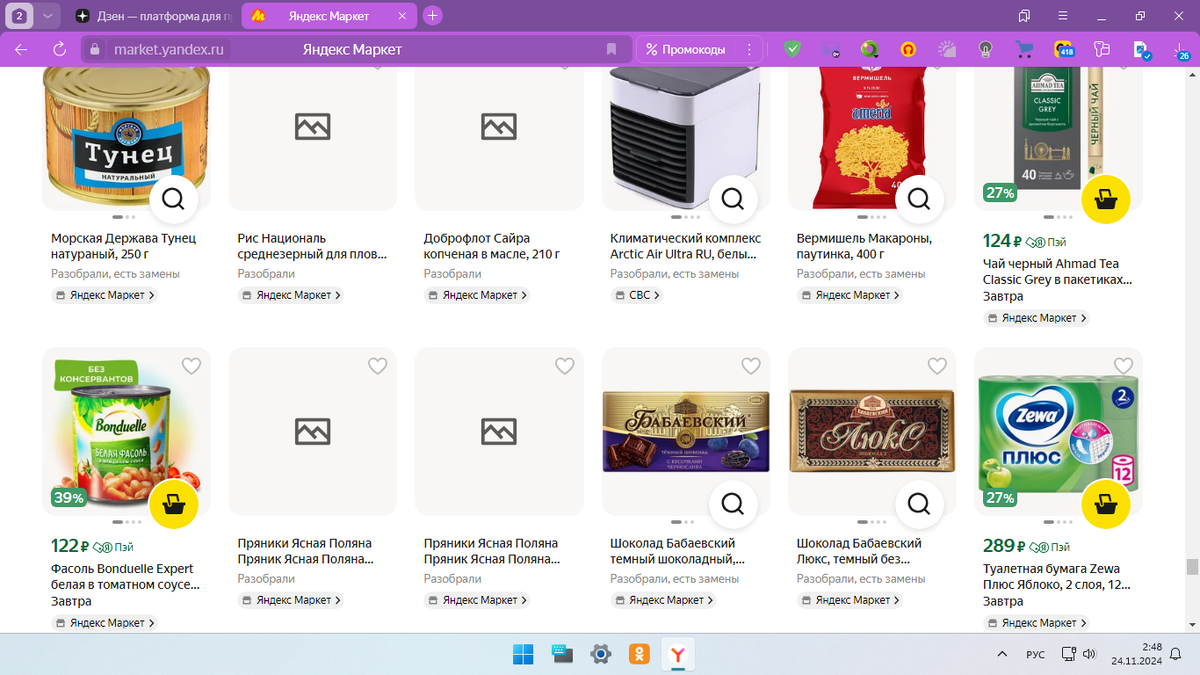Open the light bulb extension icon

coord(985,49)
